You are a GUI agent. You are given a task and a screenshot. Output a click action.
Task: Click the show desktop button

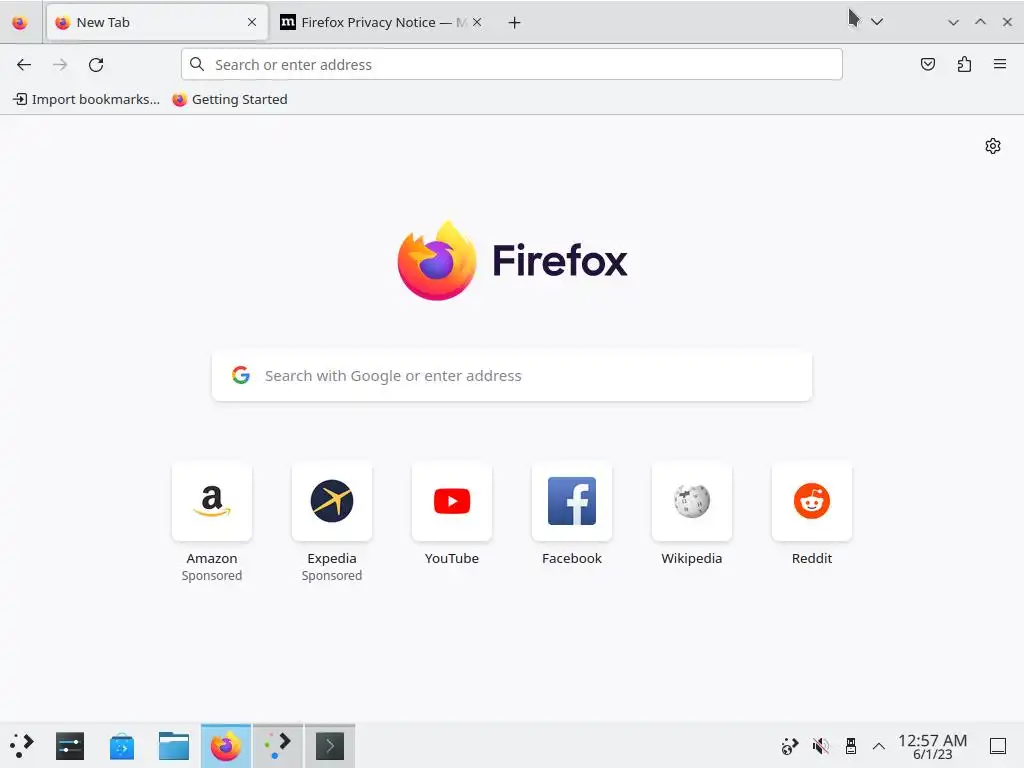[x=997, y=746]
